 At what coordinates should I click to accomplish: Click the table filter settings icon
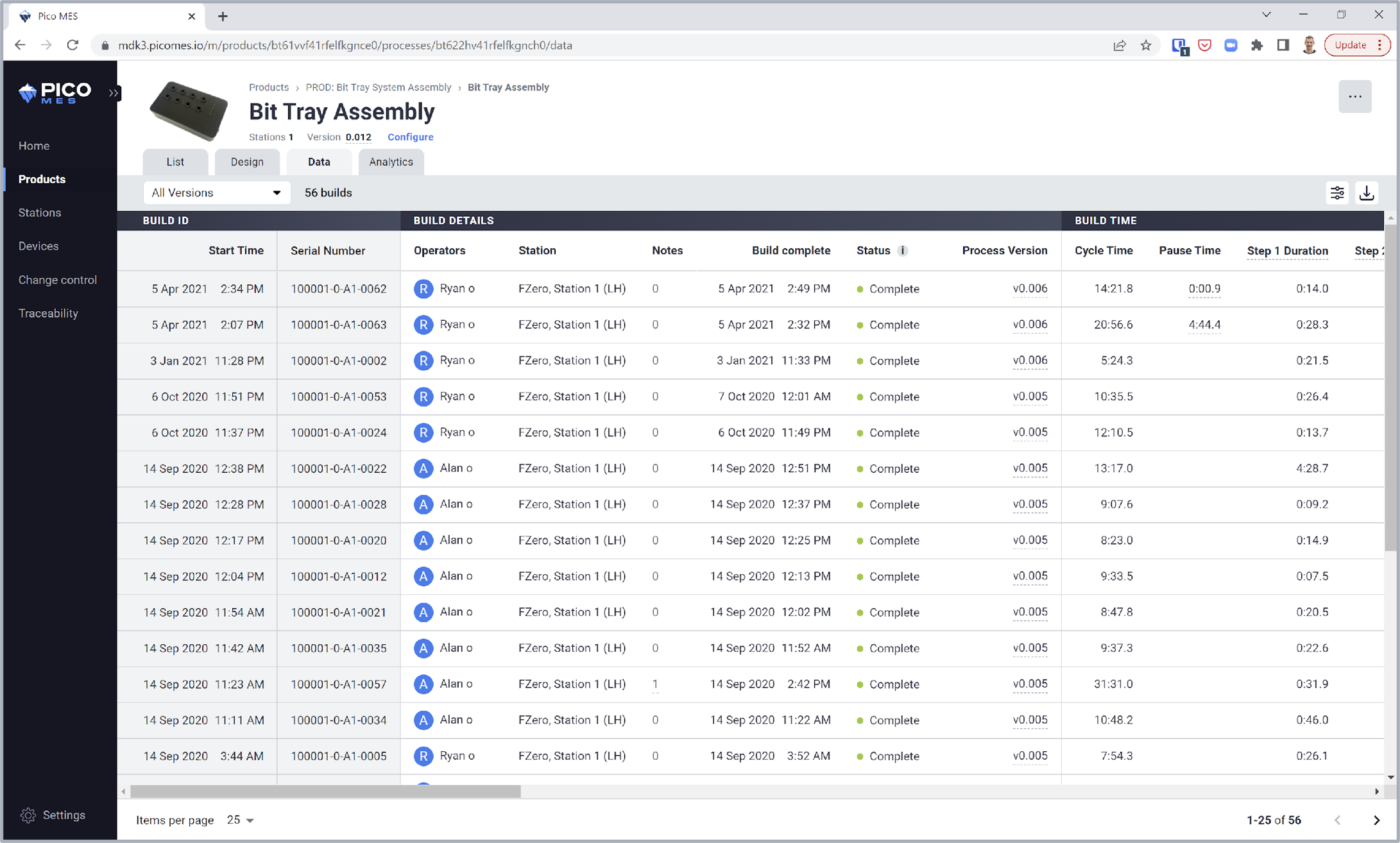(1337, 192)
